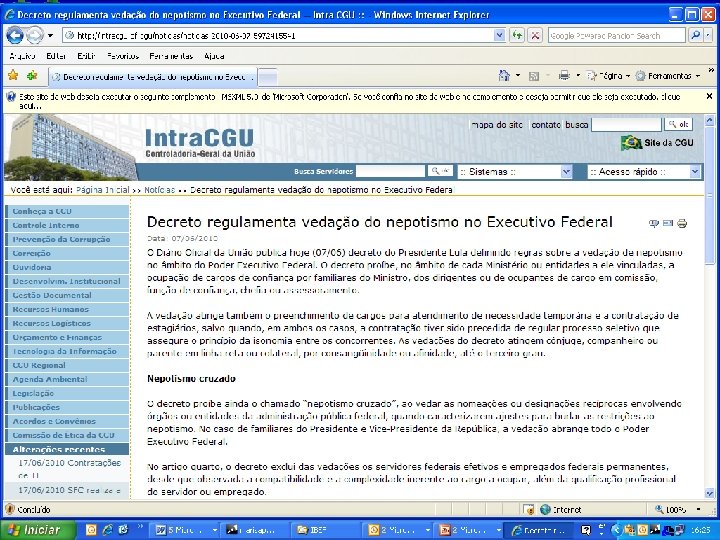This screenshot has width=720, height=540.
Task: Open the Windows Iniciar start button
Action: click(38, 530)
